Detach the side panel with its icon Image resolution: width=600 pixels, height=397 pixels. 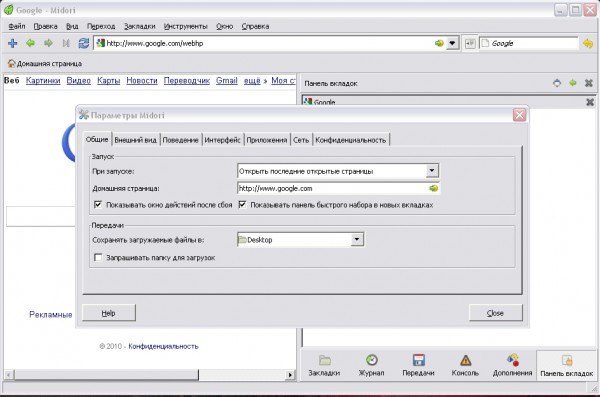[557, 83]
